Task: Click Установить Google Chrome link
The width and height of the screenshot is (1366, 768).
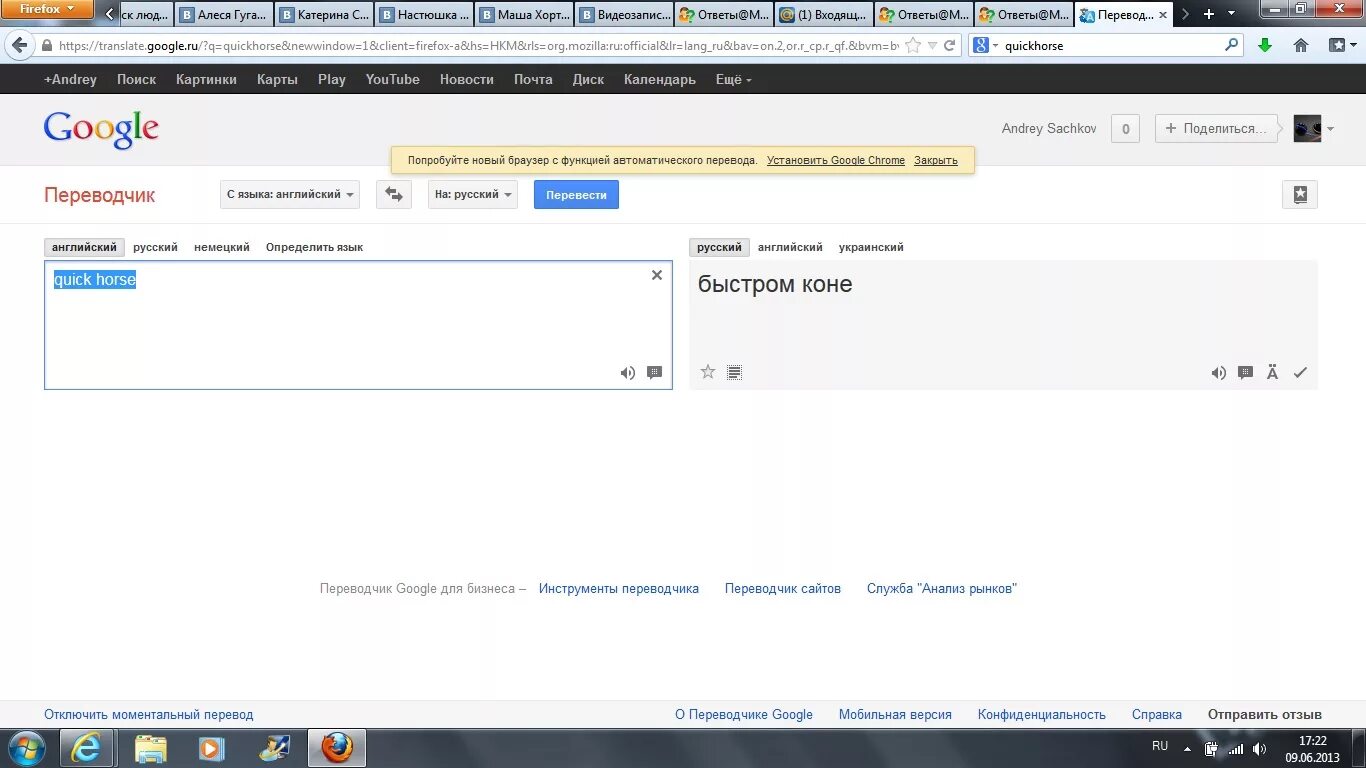Action: 836,160
